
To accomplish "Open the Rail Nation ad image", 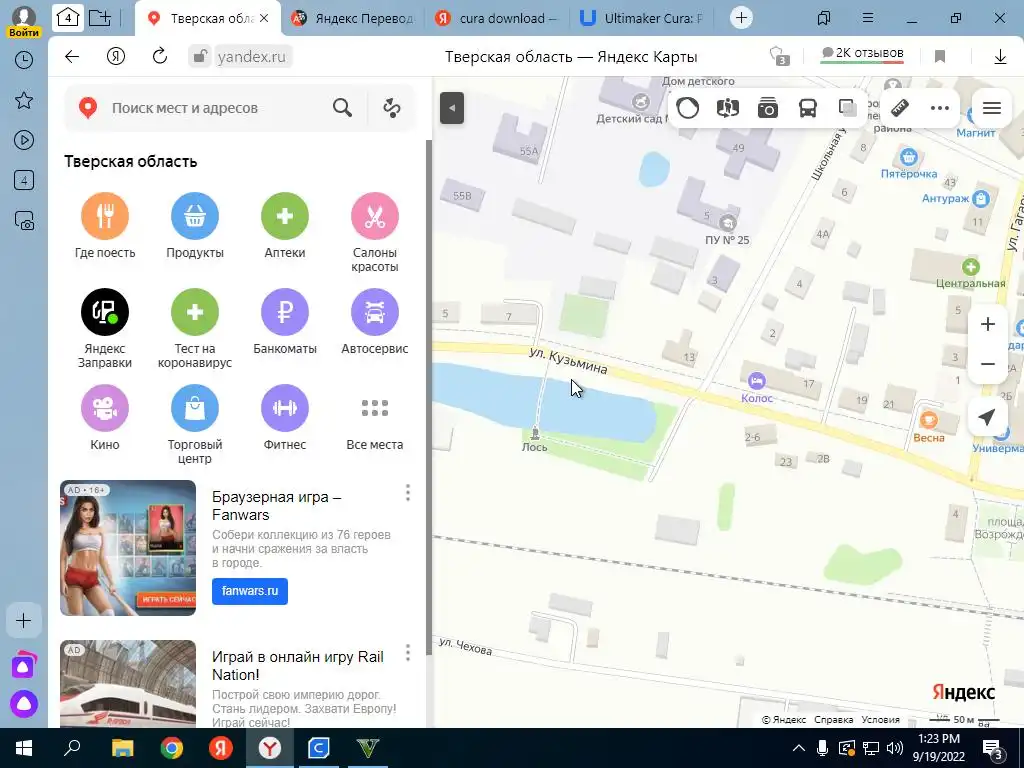I will click(128, 684).
